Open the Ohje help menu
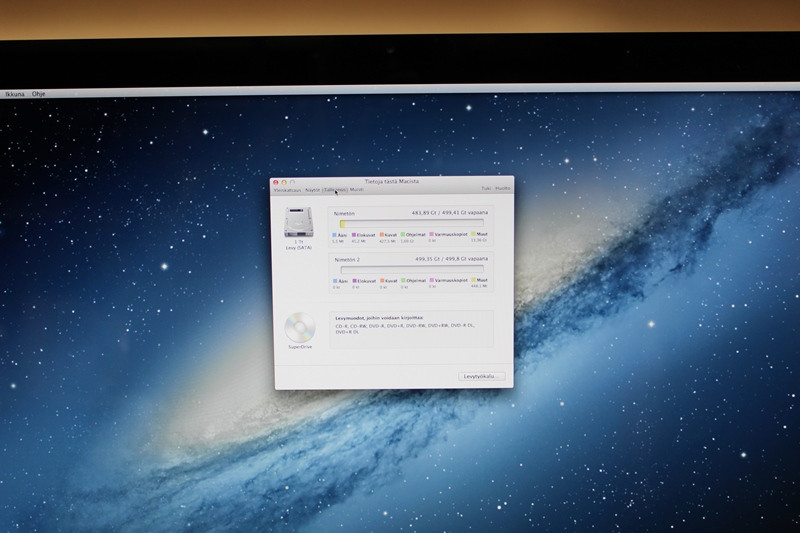800x533 pixels. [x=38, y=94]
